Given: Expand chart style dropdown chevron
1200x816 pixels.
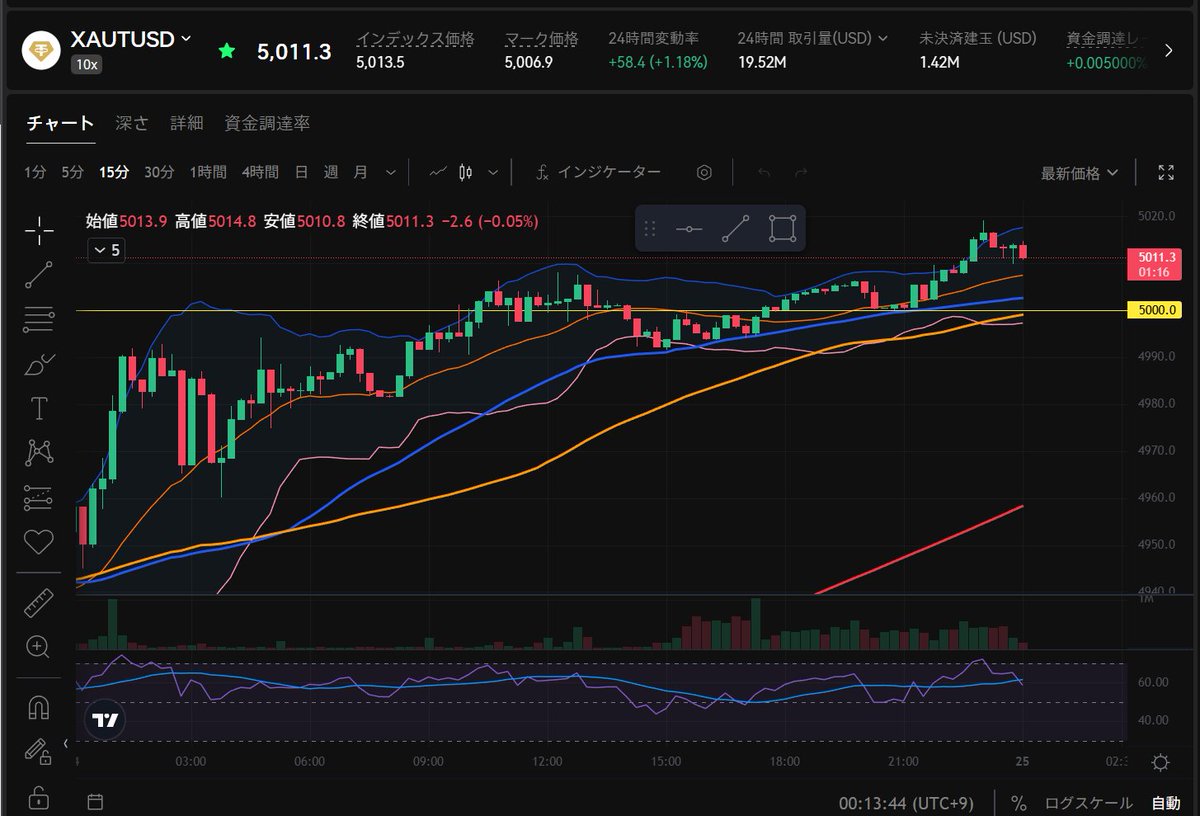Looking at the screenshot, I should pyautogui.click(x=493, y=172).
